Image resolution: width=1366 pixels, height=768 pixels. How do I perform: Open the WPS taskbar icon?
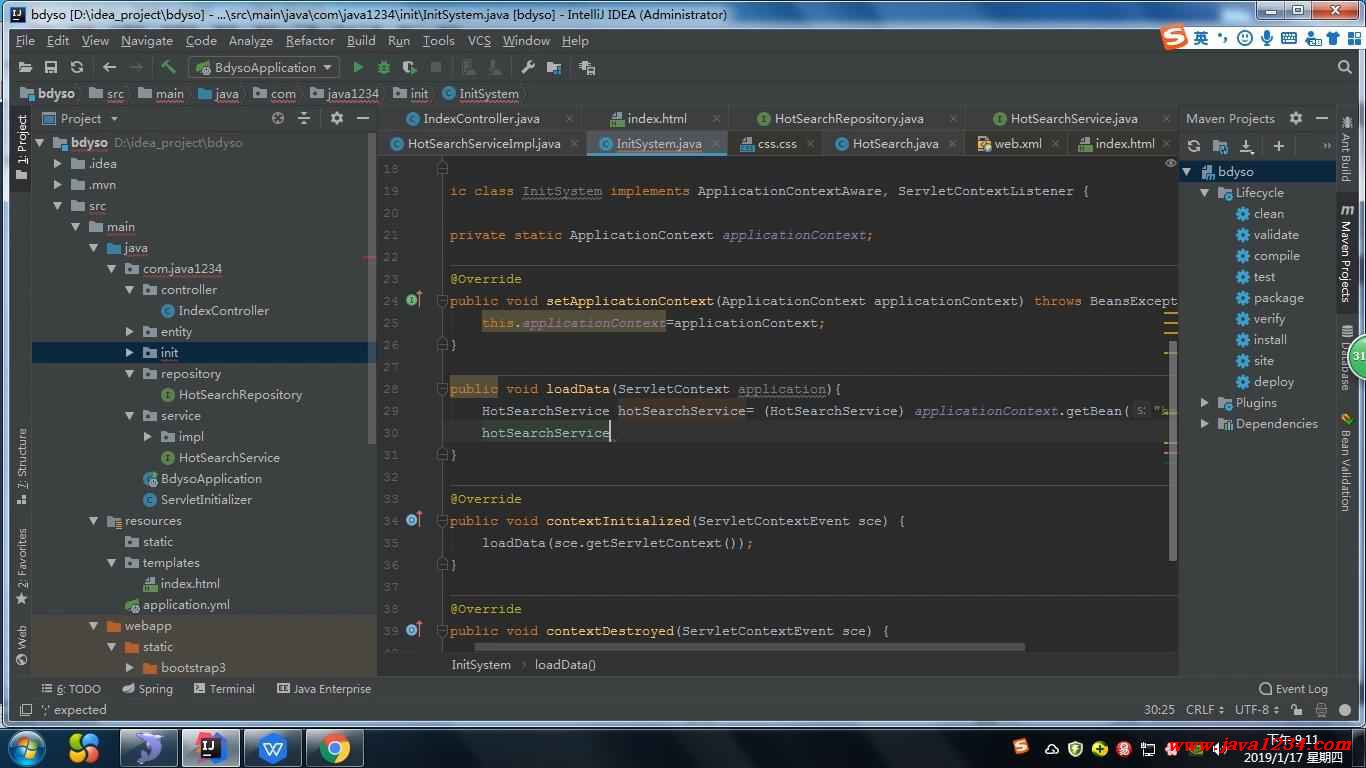(x=273, y=748)
